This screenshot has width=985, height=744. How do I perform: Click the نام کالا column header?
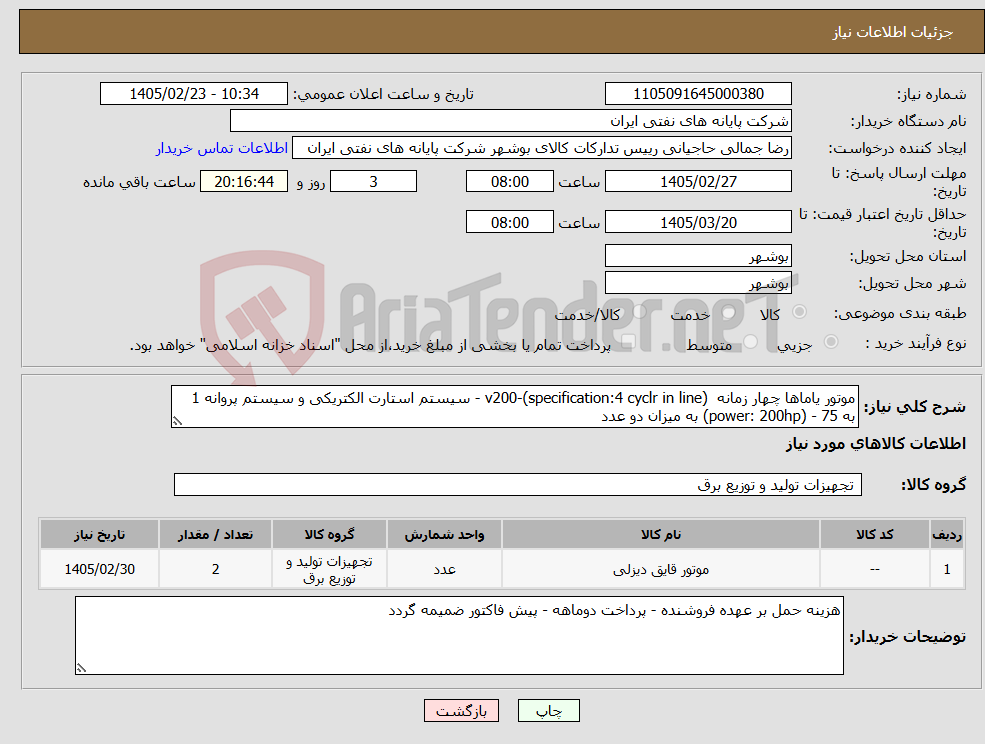[661, 534]
